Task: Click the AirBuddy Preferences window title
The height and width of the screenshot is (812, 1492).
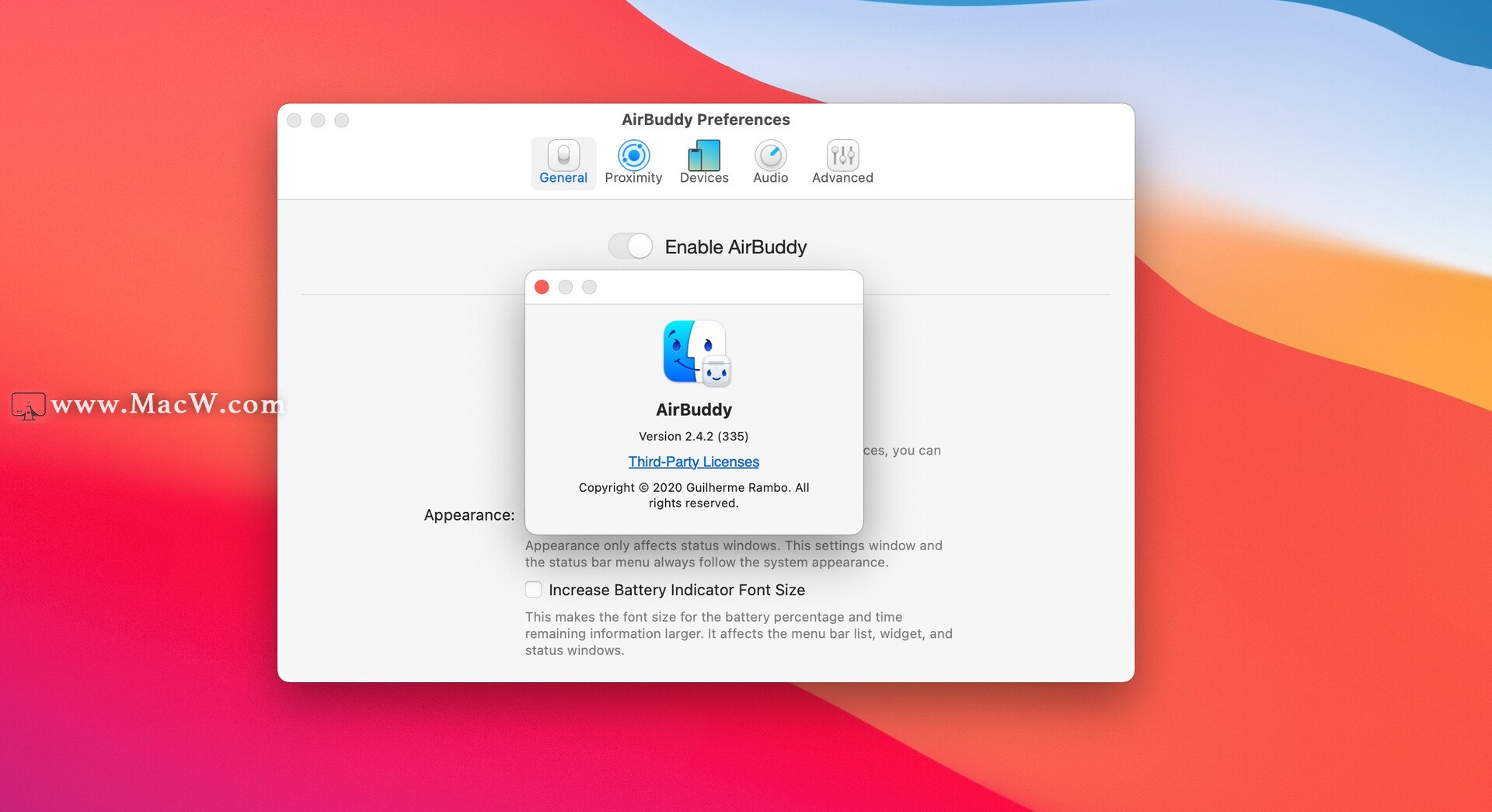Action: (x=706, y=120)
